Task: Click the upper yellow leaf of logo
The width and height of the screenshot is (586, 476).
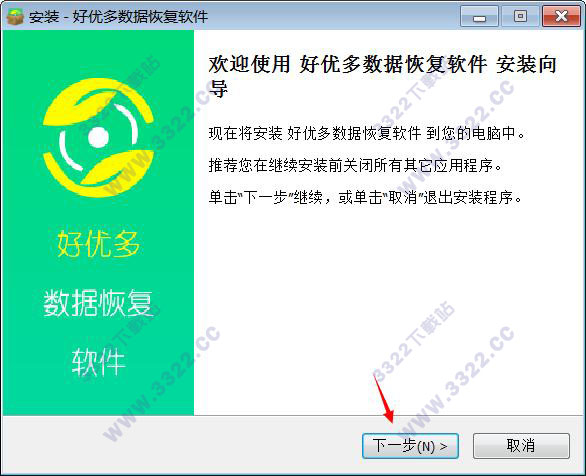Action: [98, 101]
